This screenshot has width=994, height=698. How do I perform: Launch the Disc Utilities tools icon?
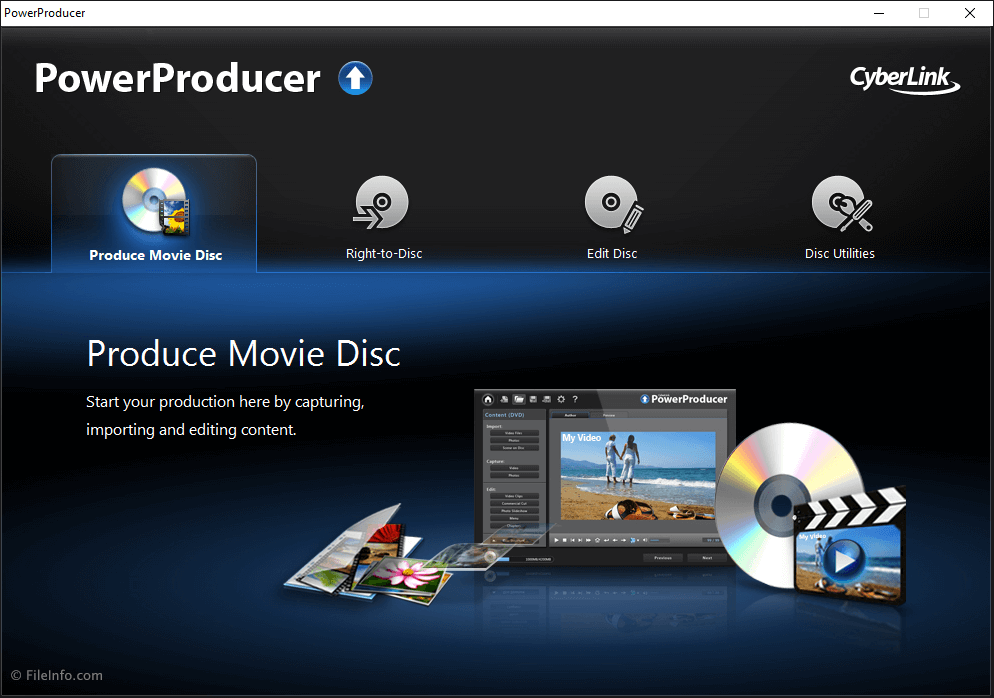pyautogui.click(x=842, y=204)
